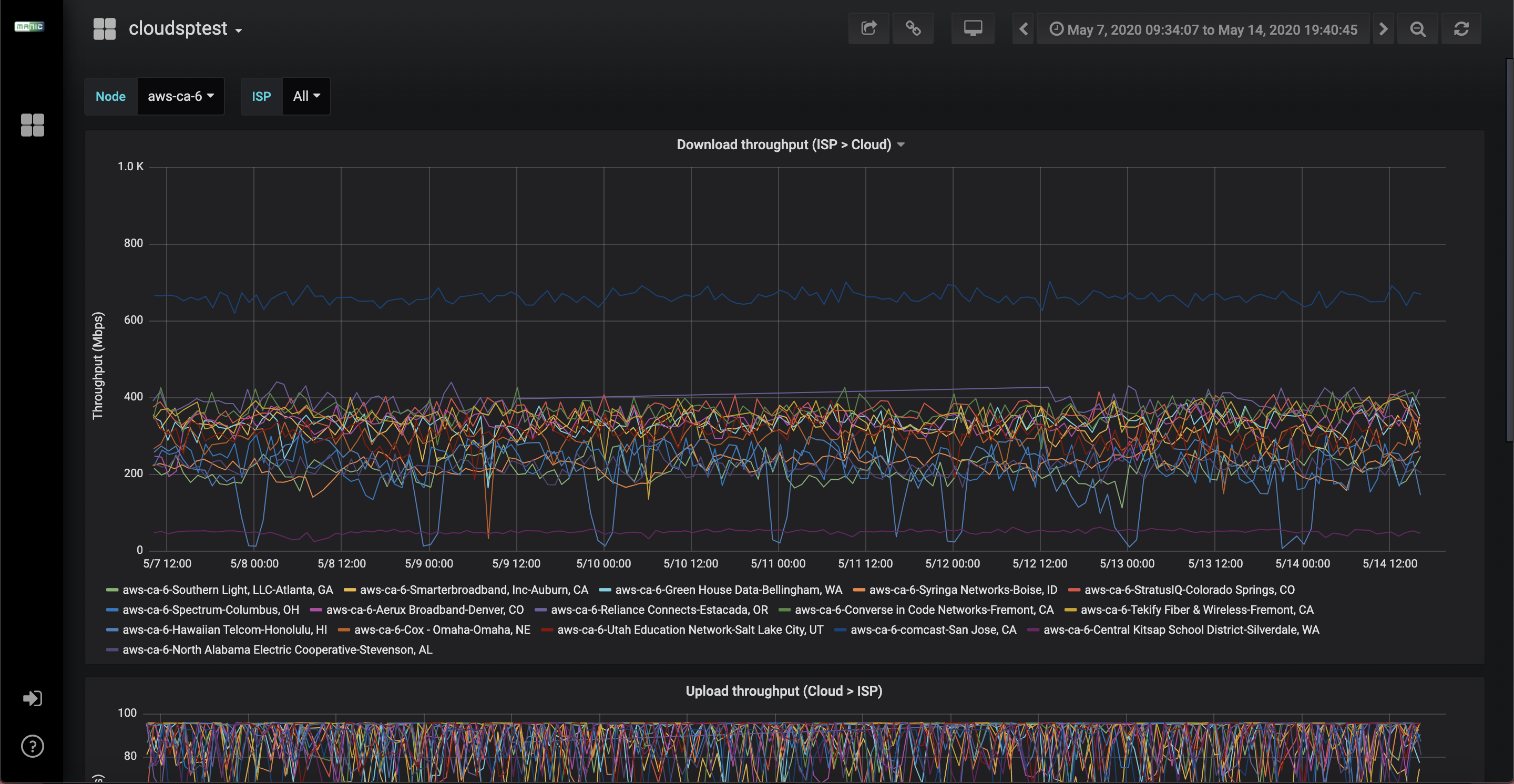Click Throughput (Mbps) y-axis label
This screenshot has width=1514, height=784.
coord(98,365)
